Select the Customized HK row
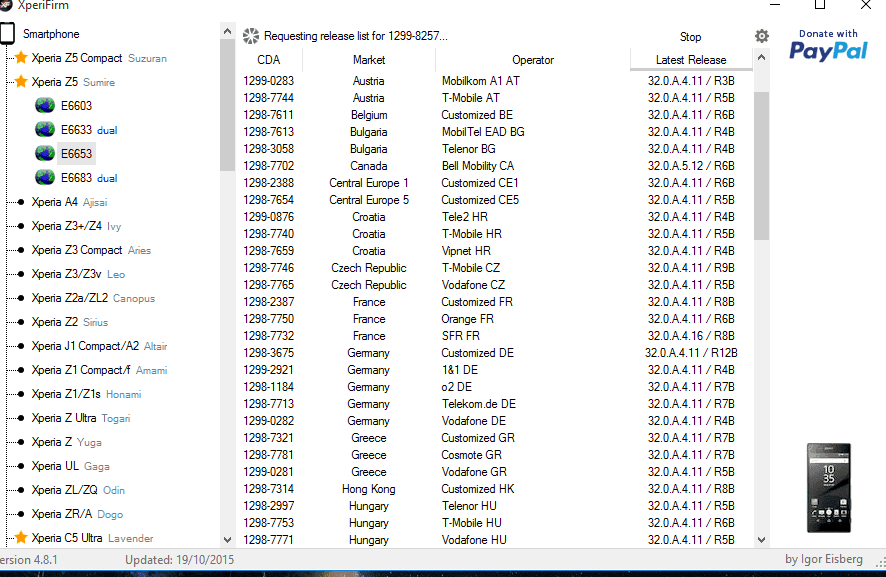Image resolution: width=886 pixels, height=577 pixels. (x=494, y=488)
